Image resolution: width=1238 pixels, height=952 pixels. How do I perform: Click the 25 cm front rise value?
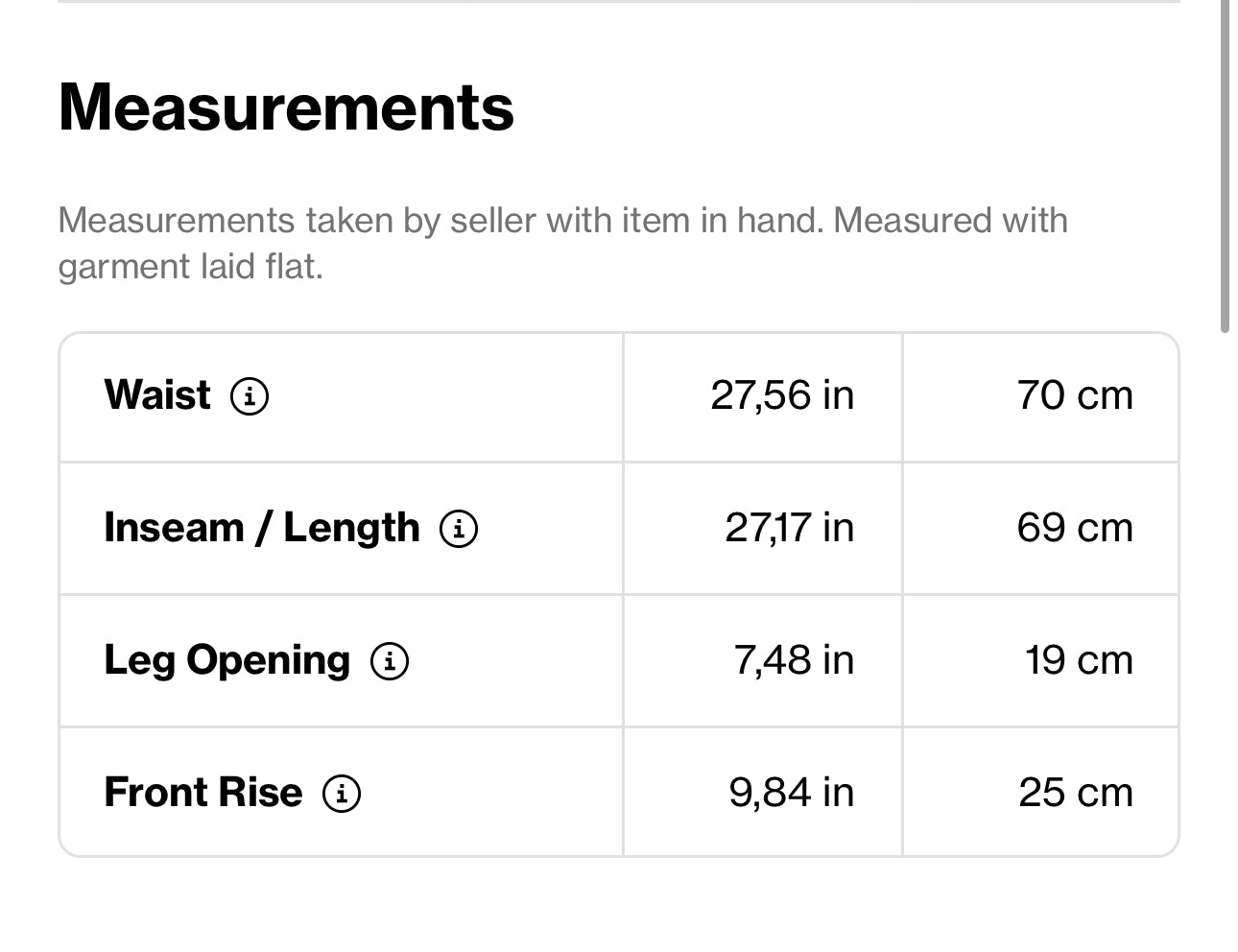[x=1076, y=793]
